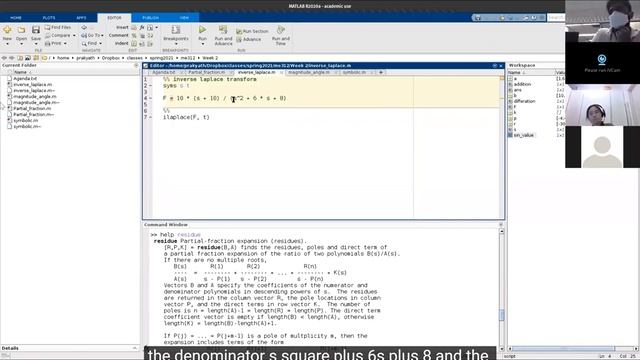
Task: Click the Run and Time icon
Action: 280,30
